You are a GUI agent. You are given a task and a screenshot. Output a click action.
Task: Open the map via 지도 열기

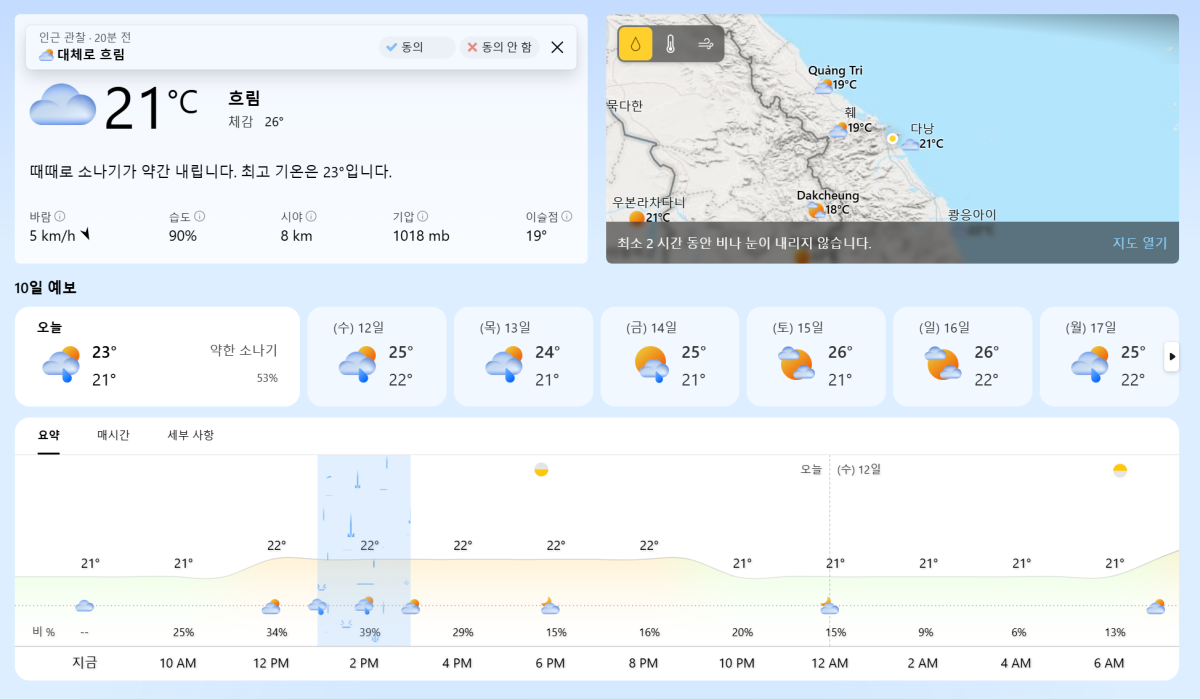1139,243
